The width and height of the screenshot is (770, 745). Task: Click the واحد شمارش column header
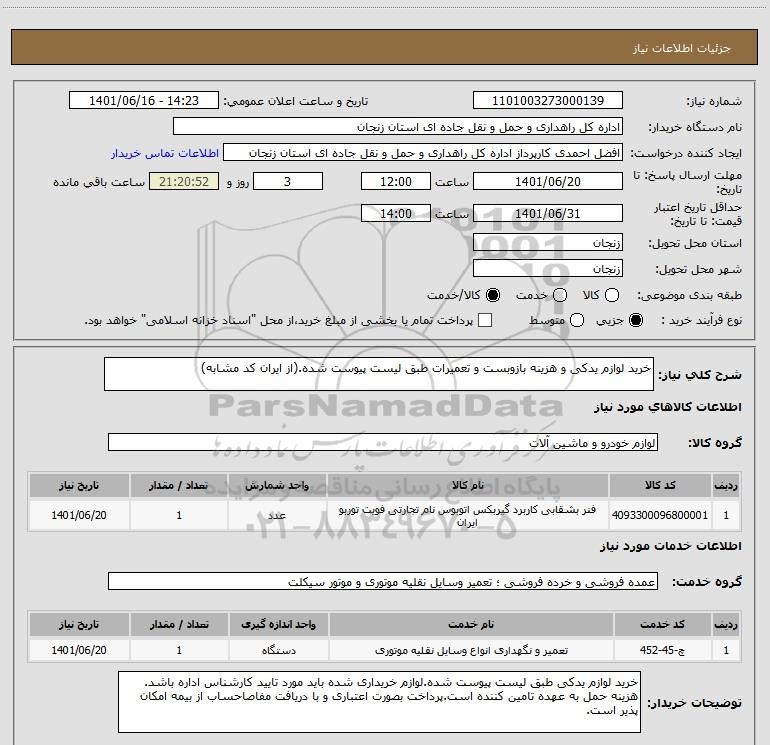[x=277, y=485]
